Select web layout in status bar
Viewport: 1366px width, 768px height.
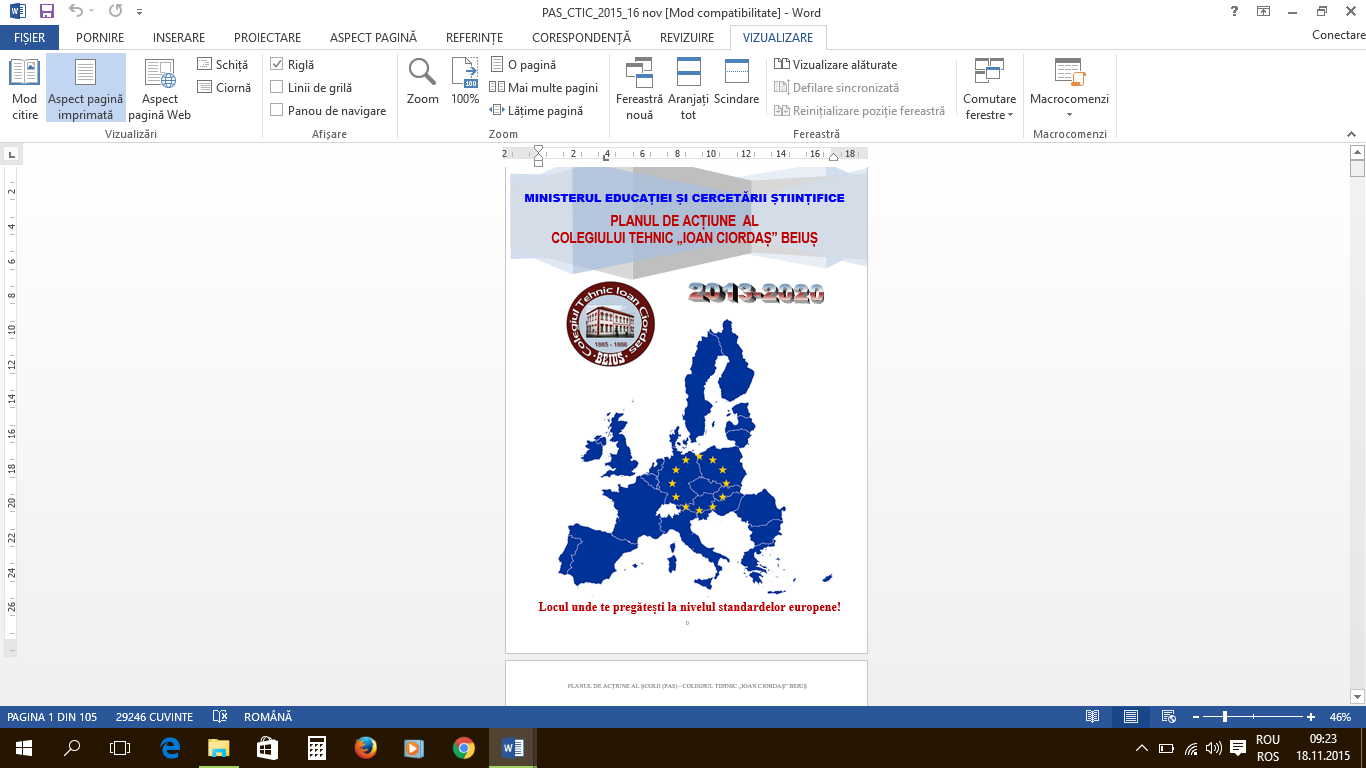coord(1168,717)
